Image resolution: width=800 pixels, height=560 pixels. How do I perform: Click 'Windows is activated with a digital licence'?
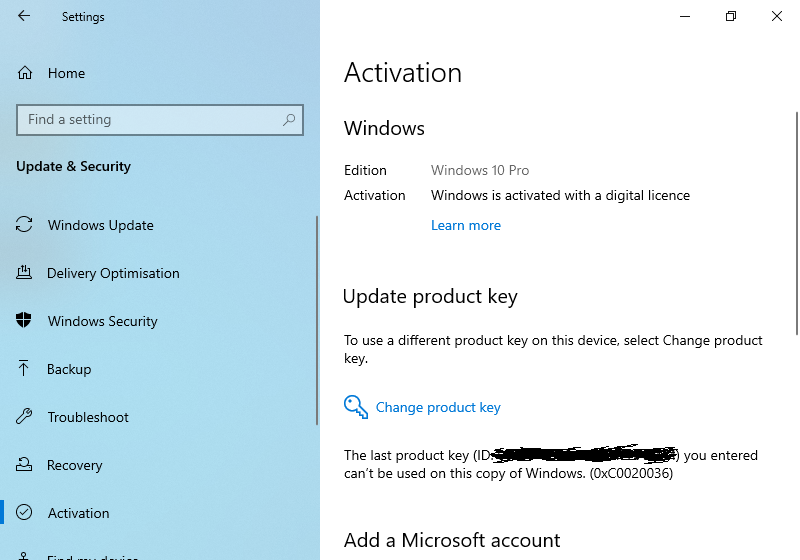[x=560, y=195]
